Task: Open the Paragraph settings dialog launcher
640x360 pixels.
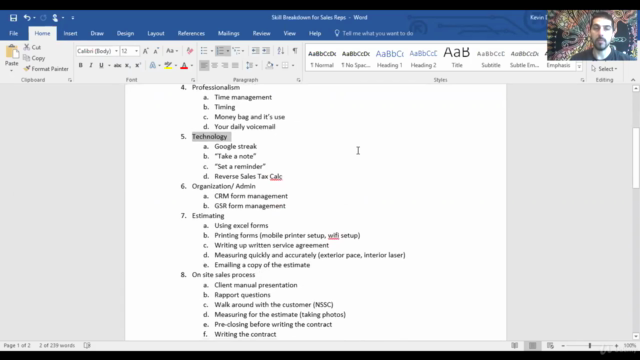Action: 298,80
